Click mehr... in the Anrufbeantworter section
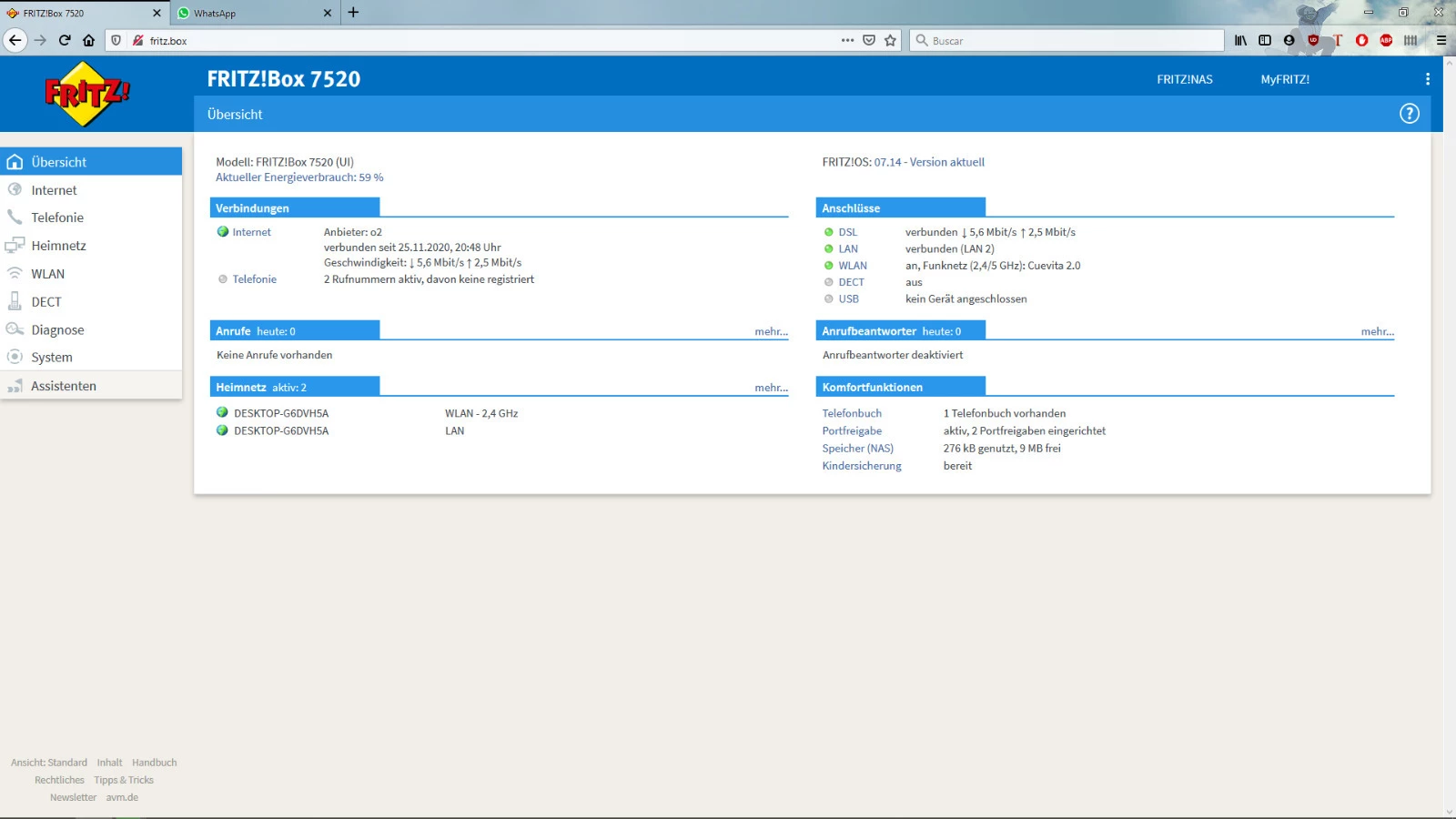Screen dimensions: 1456x819 pyautogui.click(x=1378, y=331)
